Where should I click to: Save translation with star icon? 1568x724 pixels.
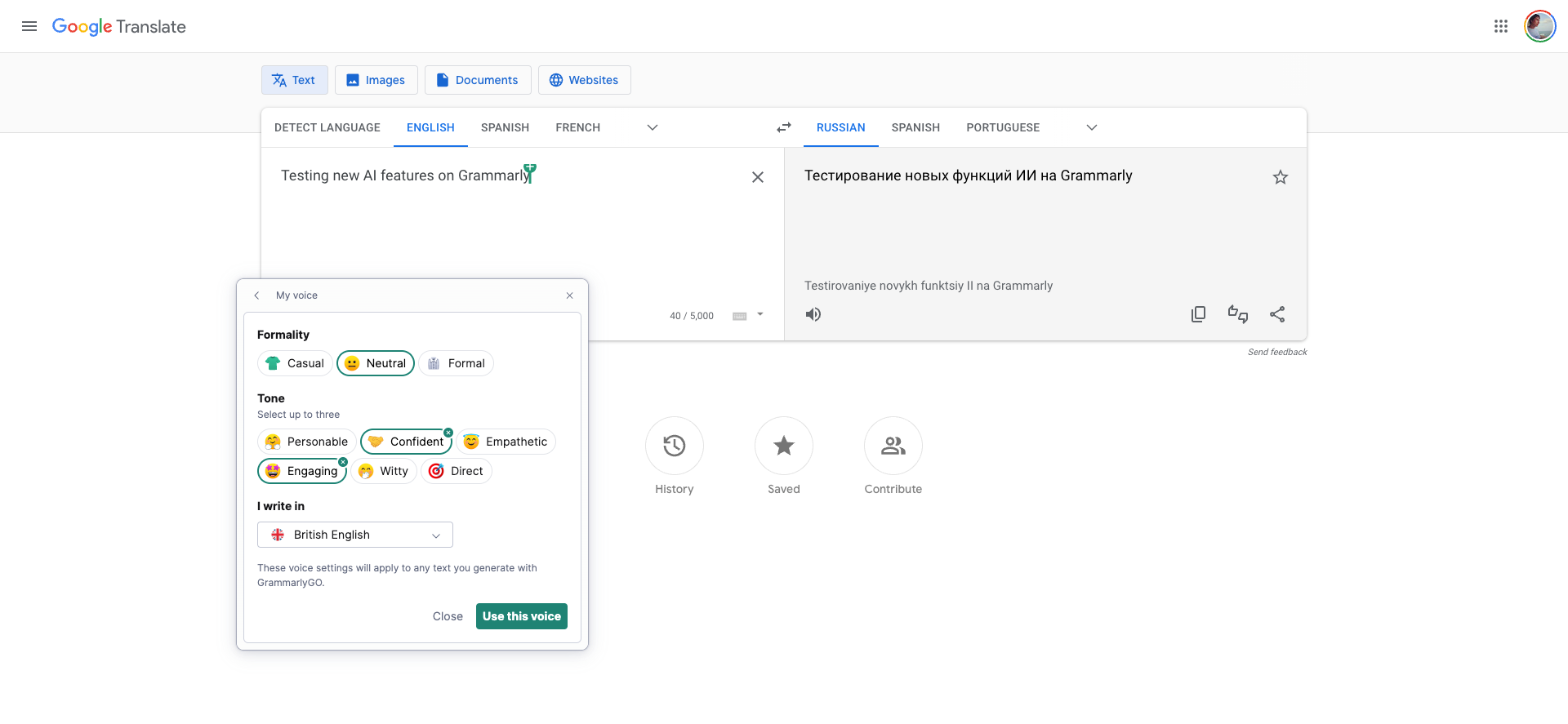pyautogui.click(x=1281, y=177)
